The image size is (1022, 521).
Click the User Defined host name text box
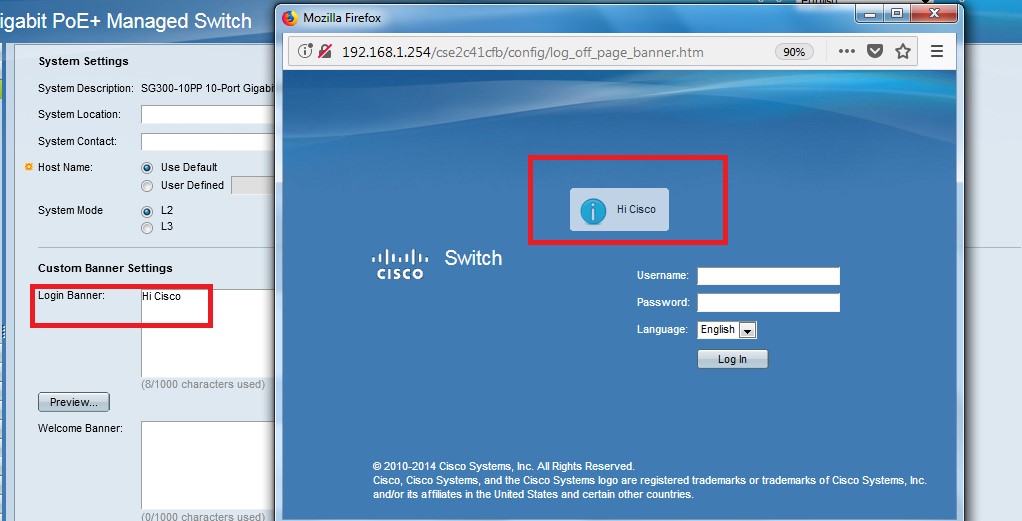253,185
